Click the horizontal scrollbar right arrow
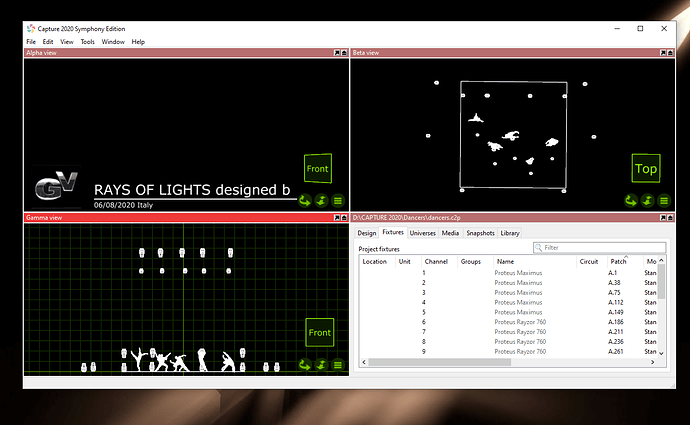 click(653, 362)
